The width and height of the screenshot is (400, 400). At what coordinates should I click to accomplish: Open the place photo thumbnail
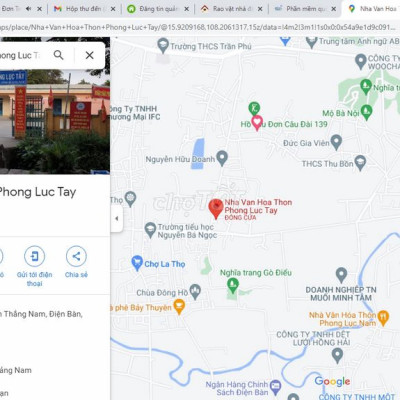[x=55, y=122]
